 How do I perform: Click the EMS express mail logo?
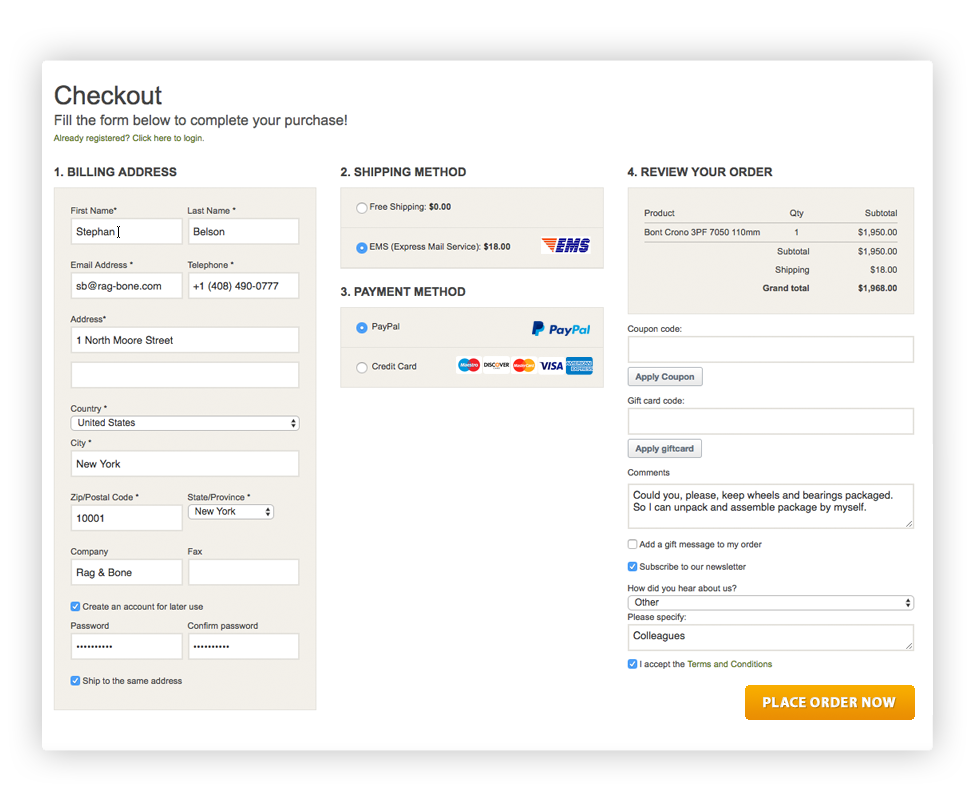tap(565, 246)
